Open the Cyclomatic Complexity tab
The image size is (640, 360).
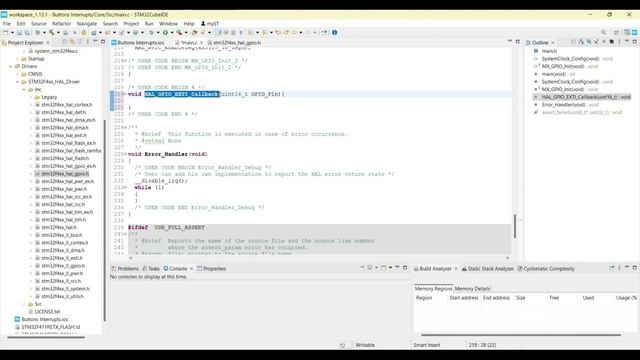[x=546, y=269]
